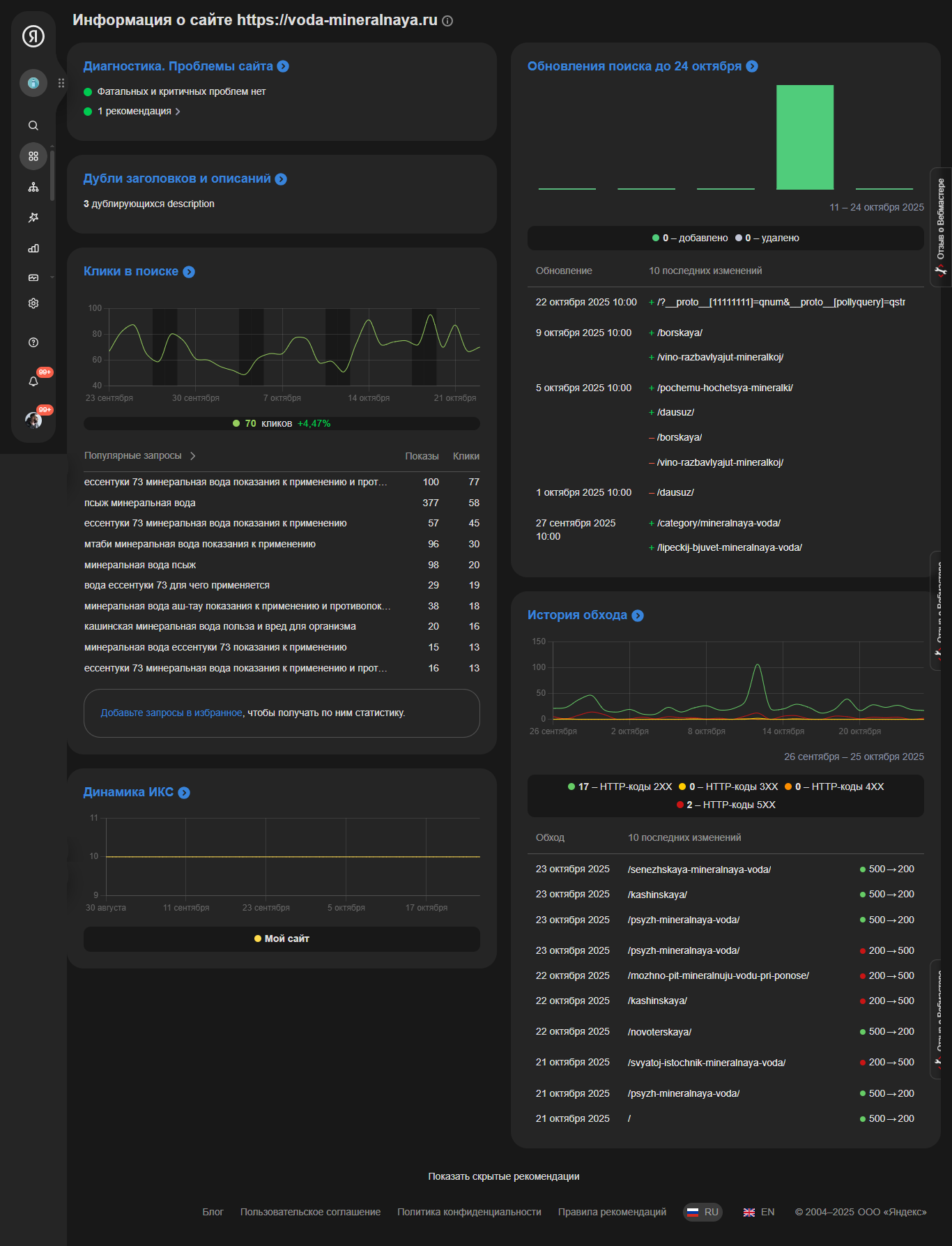Click /novoterskaya/ in crawl history
The height and width of the screenshot is (1246, 952).
click(659, 1032)
